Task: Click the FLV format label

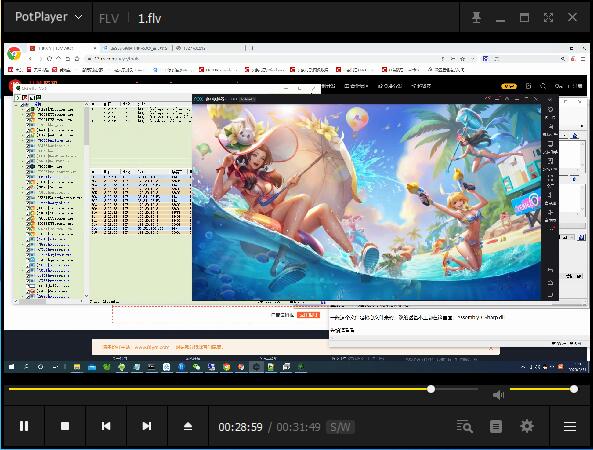Action: point(109,18)
